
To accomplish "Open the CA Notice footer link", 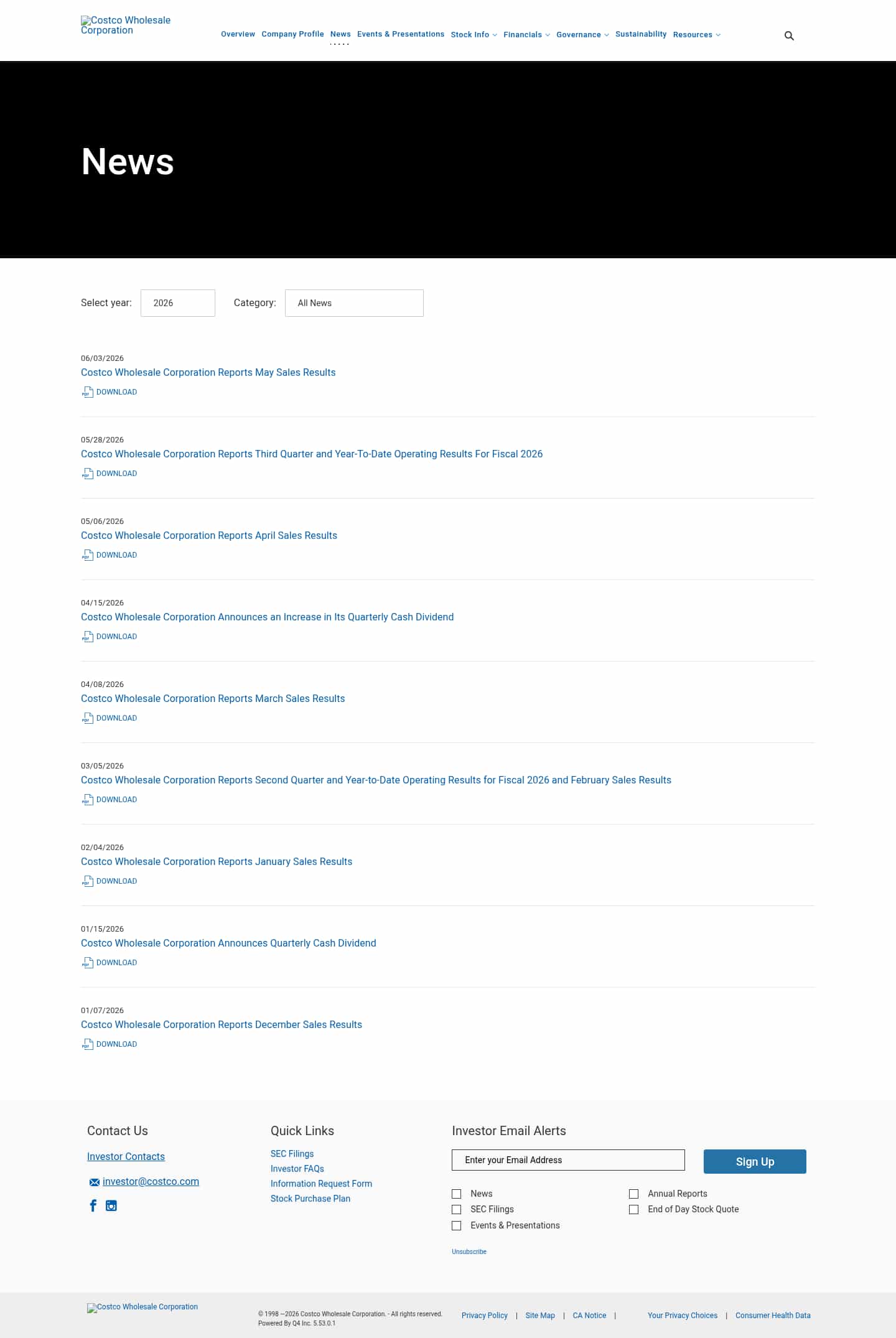I will 589,1316.
